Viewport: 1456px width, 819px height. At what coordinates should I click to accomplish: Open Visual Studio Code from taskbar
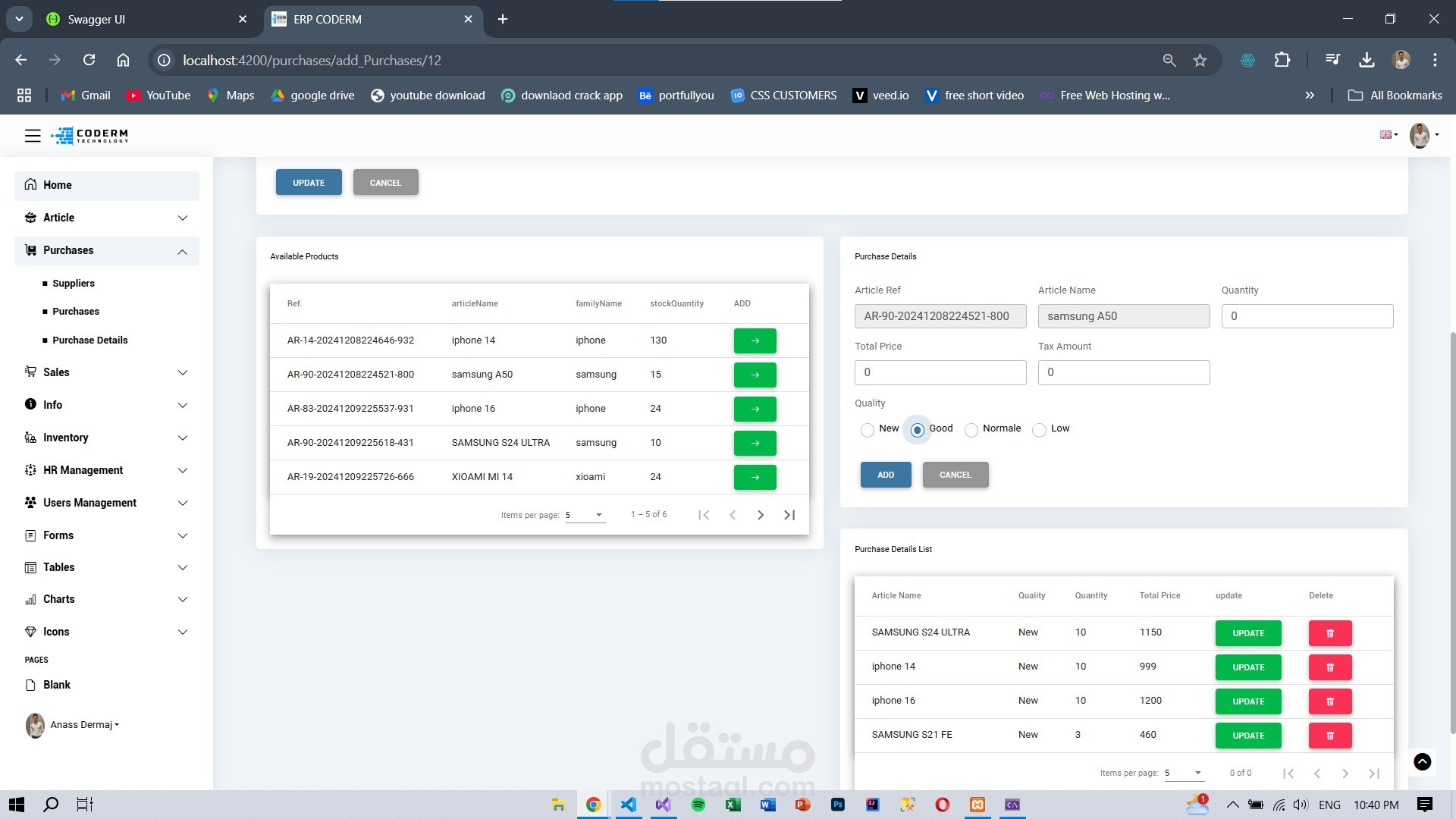tap(629, 805)
